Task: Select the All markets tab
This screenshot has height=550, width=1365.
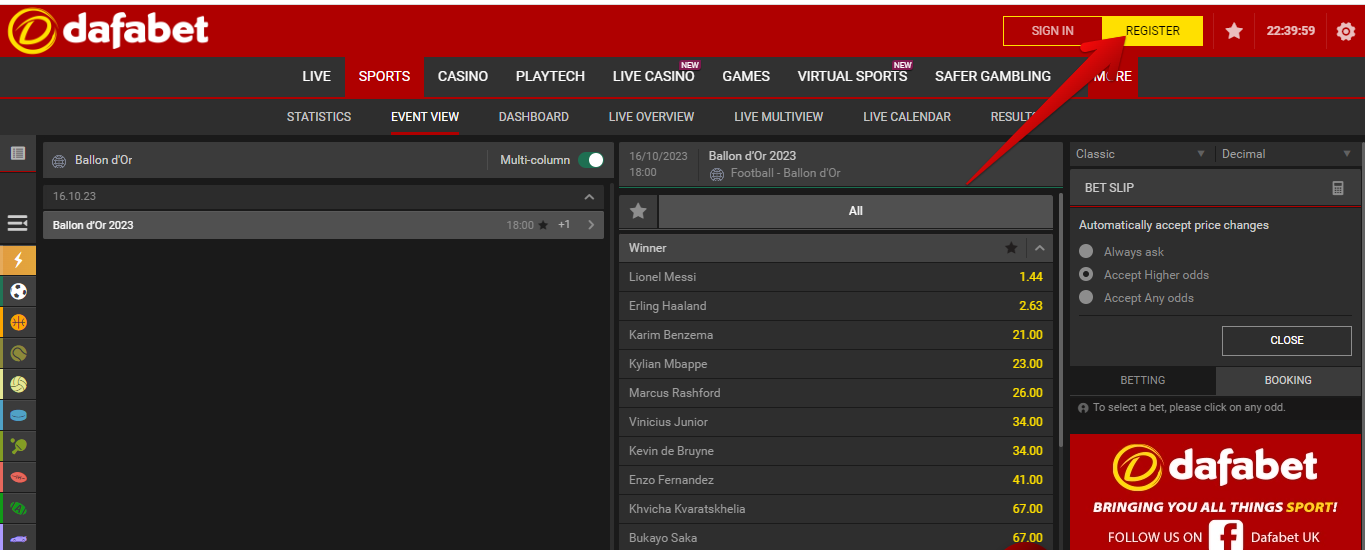Action: pyautogui.click(x=855, y=211)
